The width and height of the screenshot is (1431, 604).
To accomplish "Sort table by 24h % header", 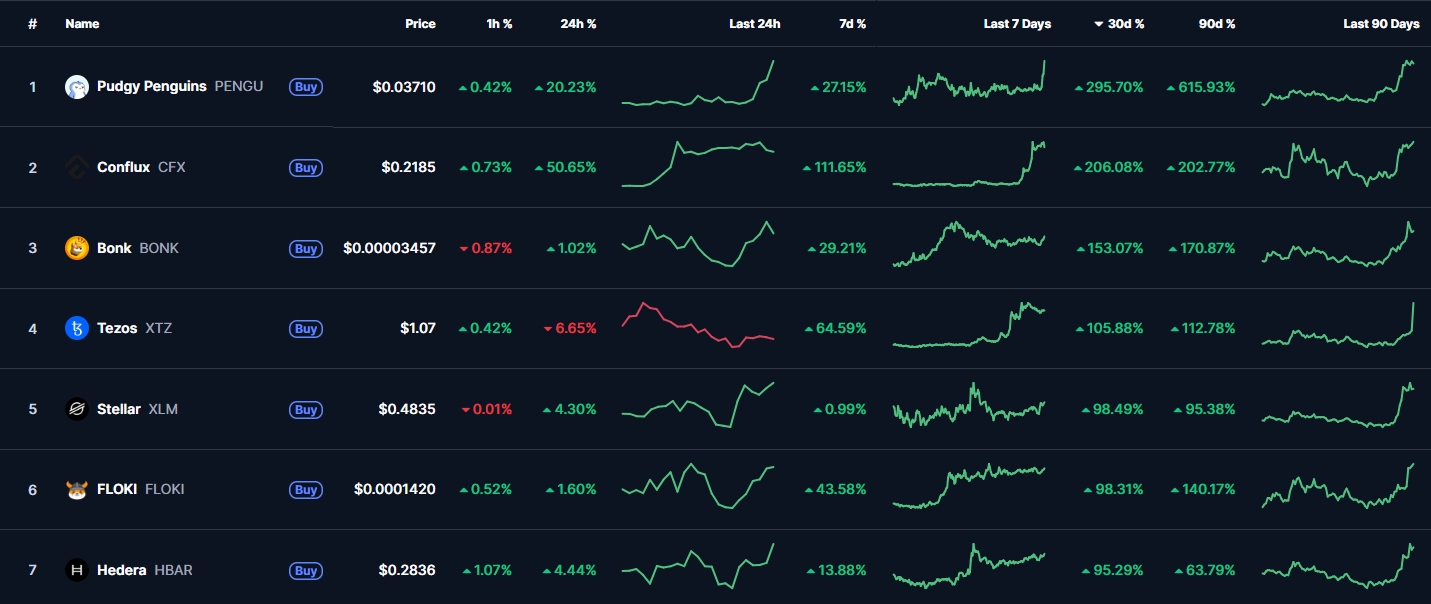I will coord(578,24).
